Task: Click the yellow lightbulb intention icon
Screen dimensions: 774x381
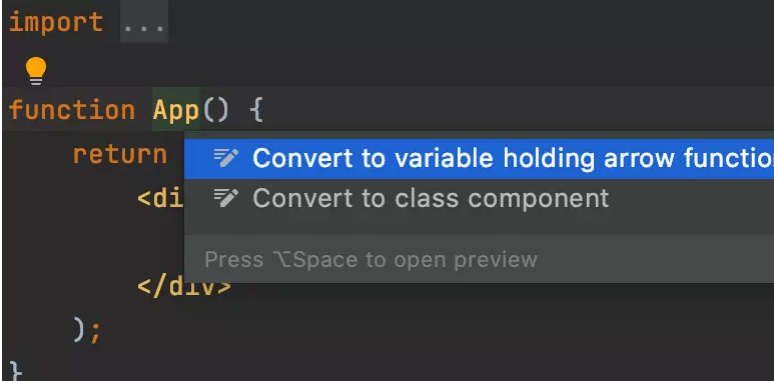Action: click(x=36, y=71)
